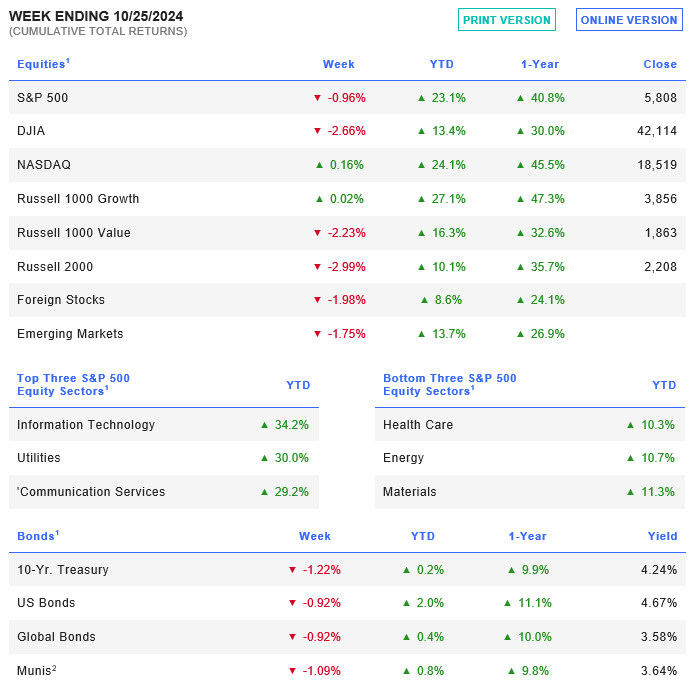Image resolution: width=697 pixels, height=693 pixels.
Task: Select Global Bonds yield 3.58%
Action: tap(659, 637)
